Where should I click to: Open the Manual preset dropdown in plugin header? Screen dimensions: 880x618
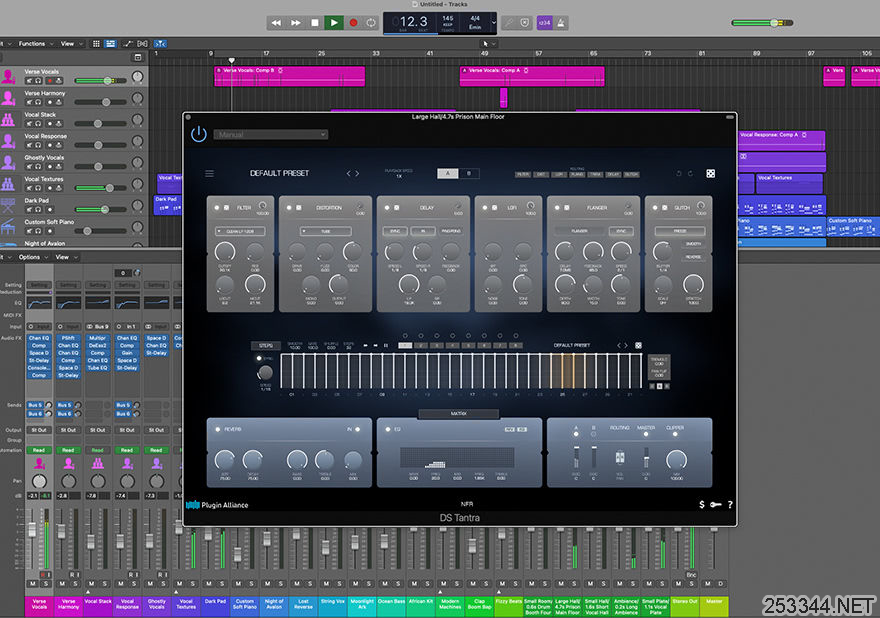pos(271,135)
